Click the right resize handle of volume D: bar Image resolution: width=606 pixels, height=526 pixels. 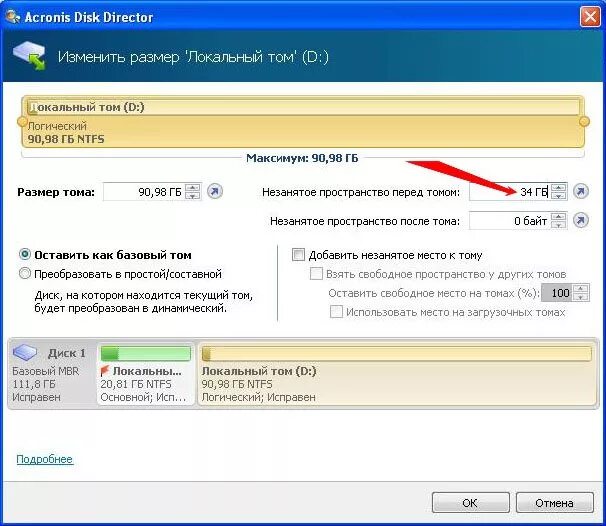(584, 122)
